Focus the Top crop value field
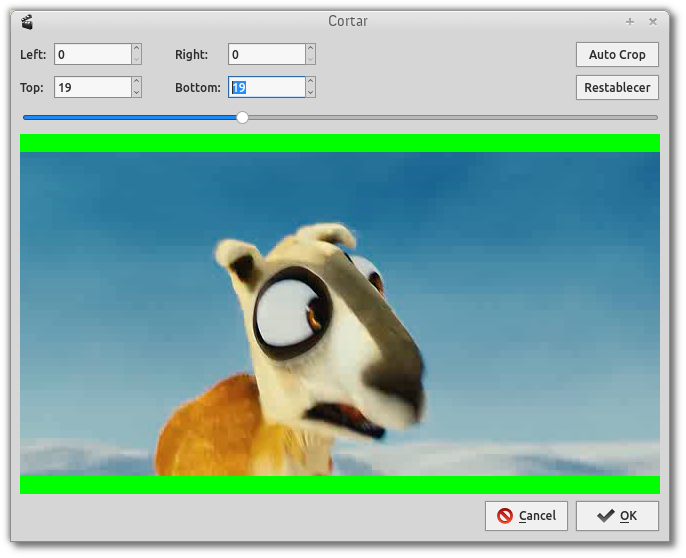The image size is (686, 558). [x=93, y=87]
